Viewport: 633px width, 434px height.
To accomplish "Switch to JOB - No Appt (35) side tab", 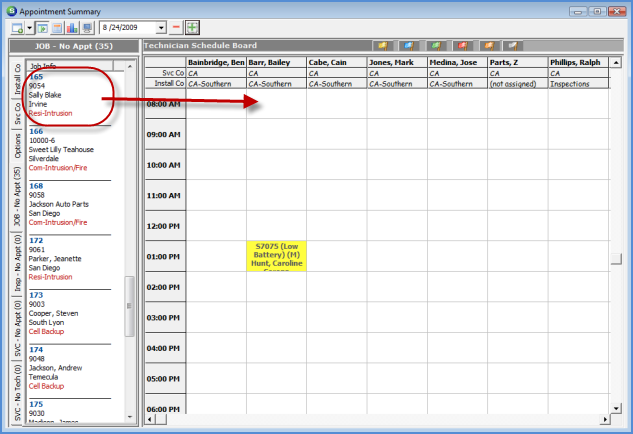I will pyautogui.click(x=17, y=197).
